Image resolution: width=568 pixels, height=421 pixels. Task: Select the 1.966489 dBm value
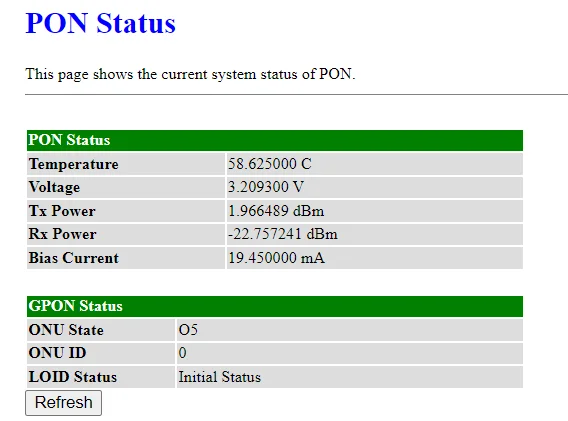pos(276,210)
